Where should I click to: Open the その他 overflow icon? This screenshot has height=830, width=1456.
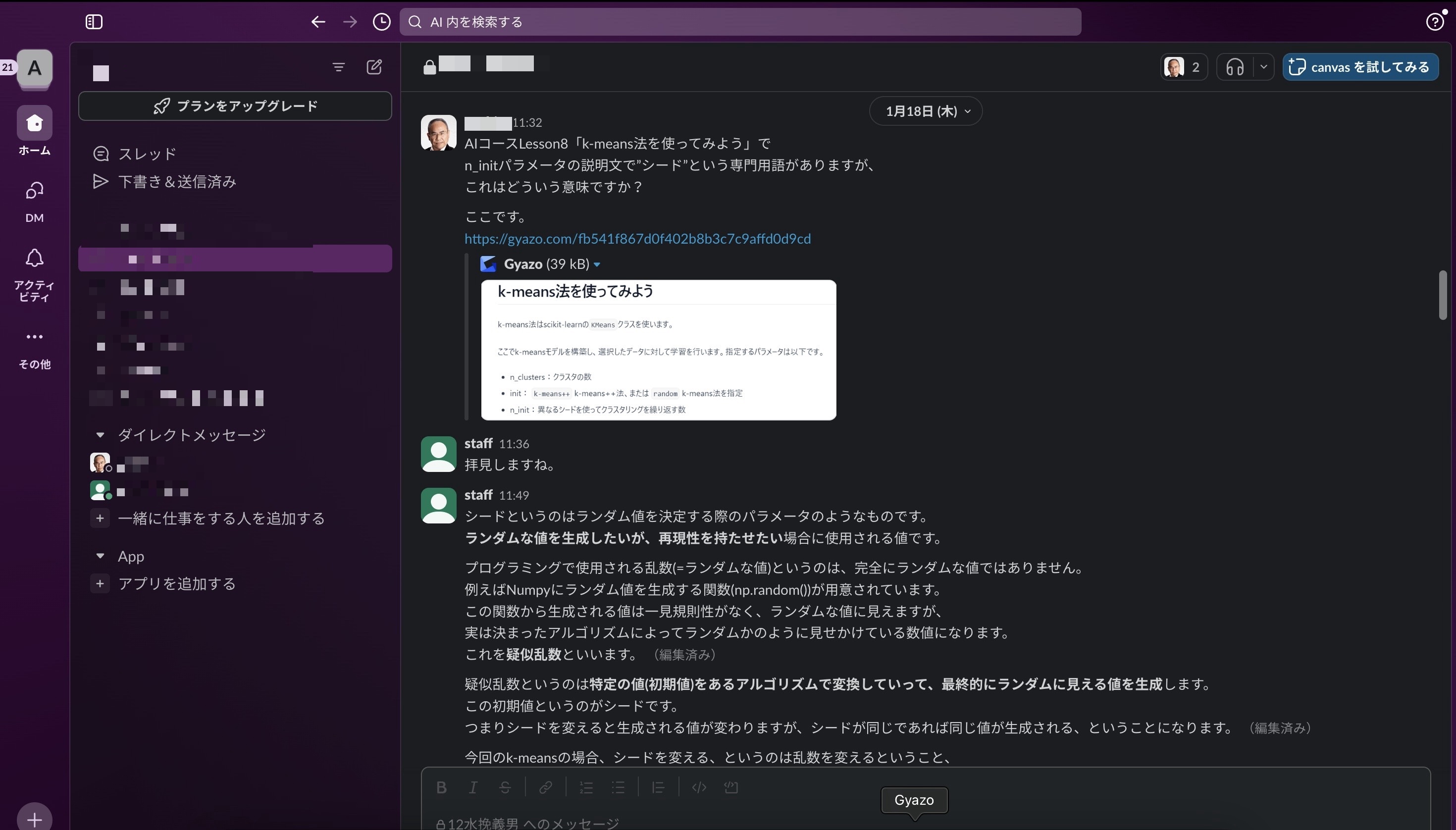coord(34,336)
